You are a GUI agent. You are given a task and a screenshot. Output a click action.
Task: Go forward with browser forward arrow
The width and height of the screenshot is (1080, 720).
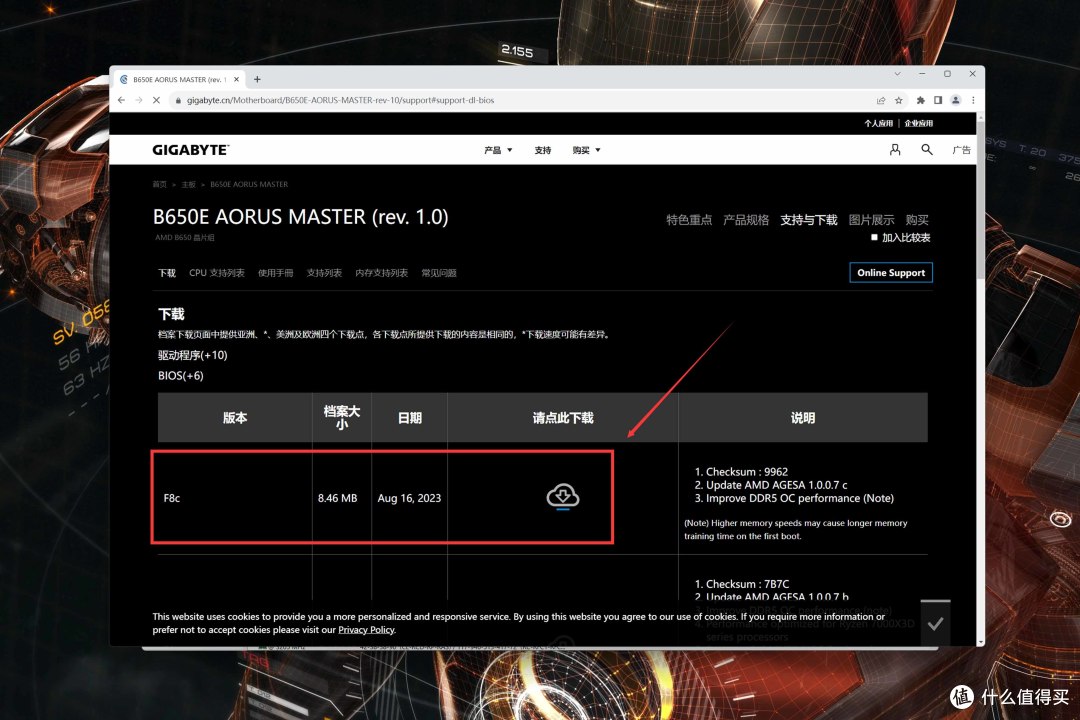(x=139, y=100)
